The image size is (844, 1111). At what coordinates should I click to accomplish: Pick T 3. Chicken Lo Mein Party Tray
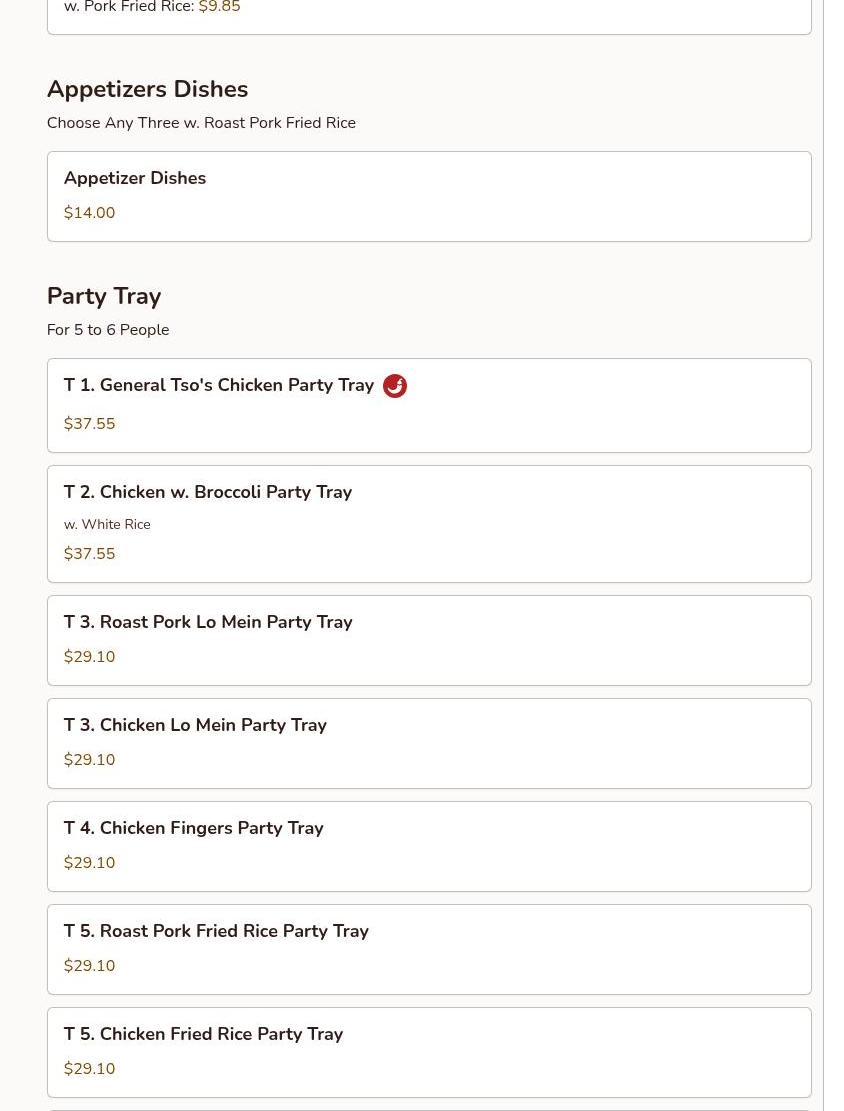tap(195, 725)
